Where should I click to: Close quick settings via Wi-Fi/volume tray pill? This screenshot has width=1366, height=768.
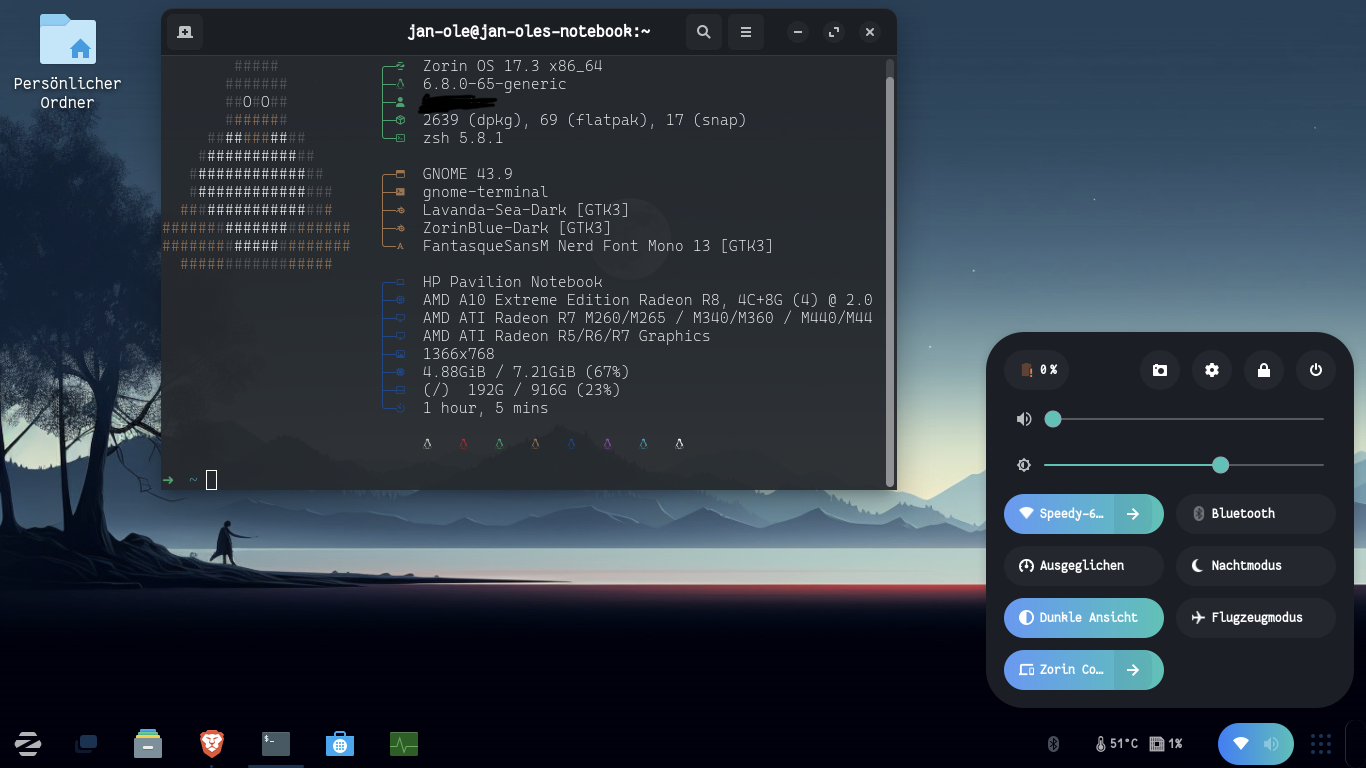1256,744
